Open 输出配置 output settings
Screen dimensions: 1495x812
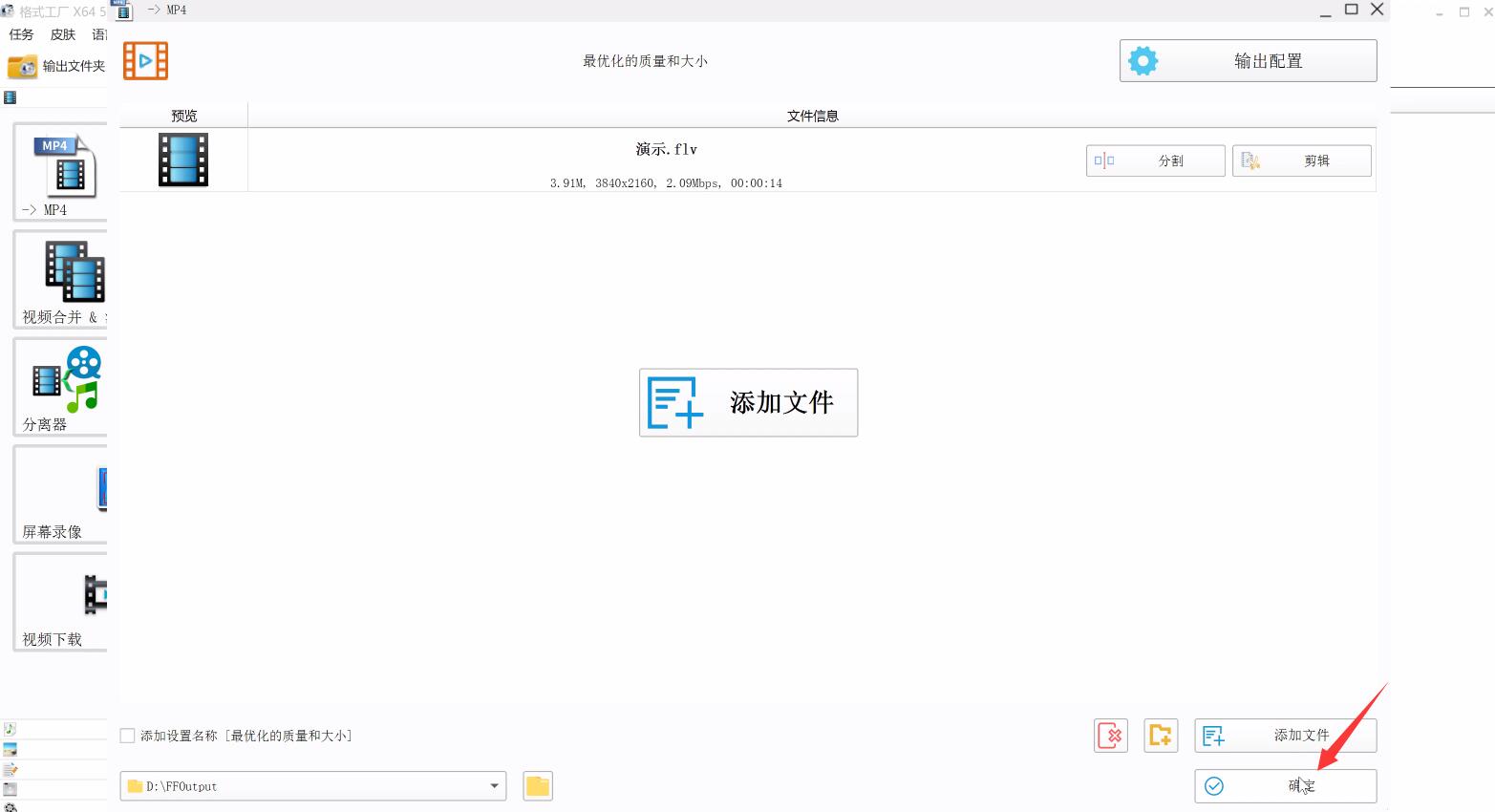(1248, 61)
